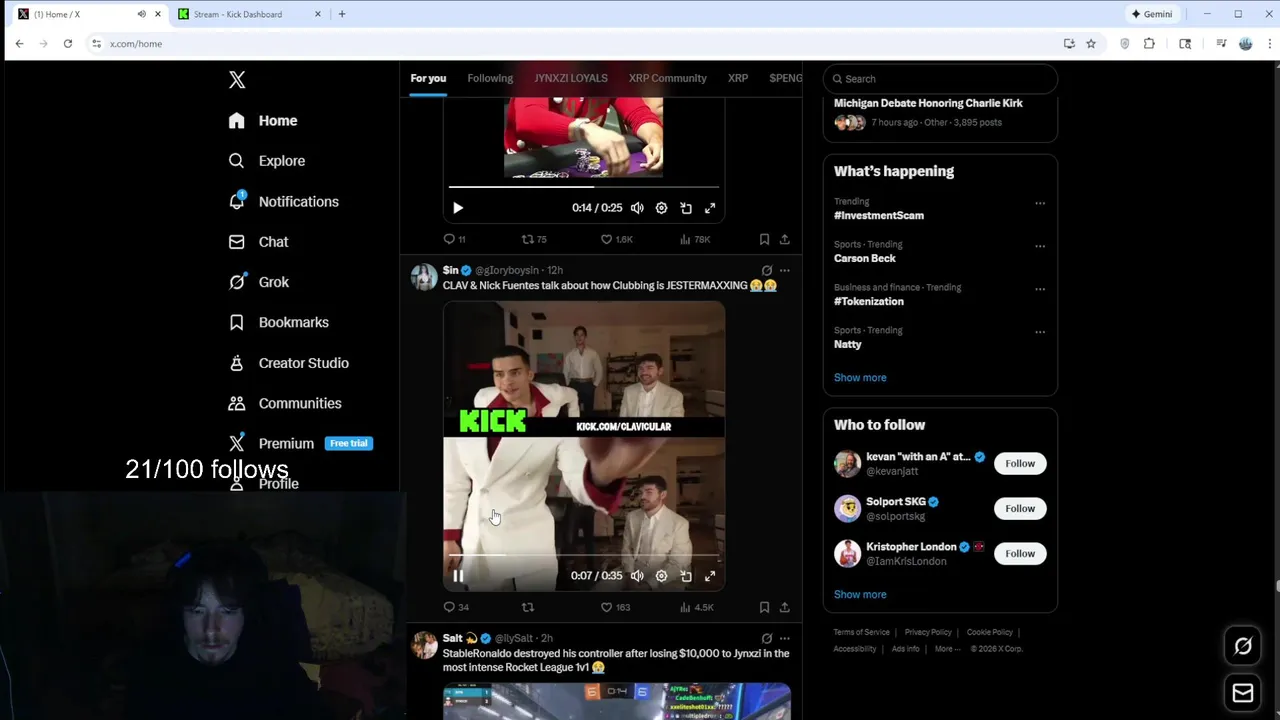The height and width of the screenshot is (720, 1280).
Task: Open Explore in the sidebar
Action: 267,161
